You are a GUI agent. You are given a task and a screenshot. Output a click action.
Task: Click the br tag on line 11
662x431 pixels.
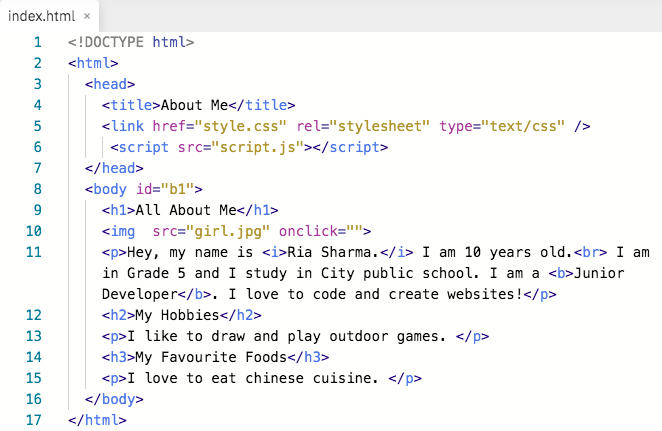pyautogui.click(x=591, y=252)
